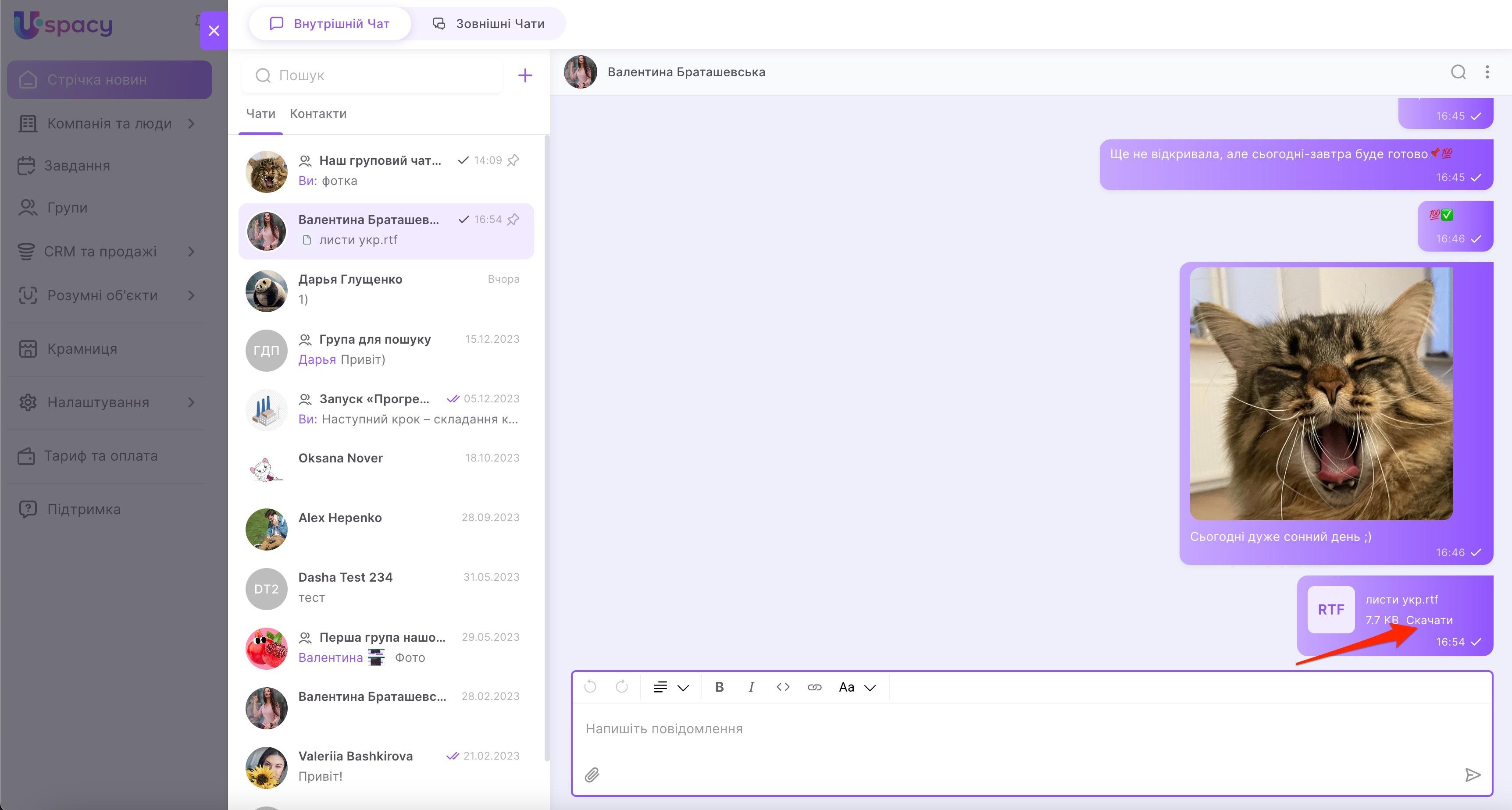Start a new chat with plus icon
Image resolution: width=1512 pixels, height=810 pixels.
pyautogui.click(x=525, y=75)
